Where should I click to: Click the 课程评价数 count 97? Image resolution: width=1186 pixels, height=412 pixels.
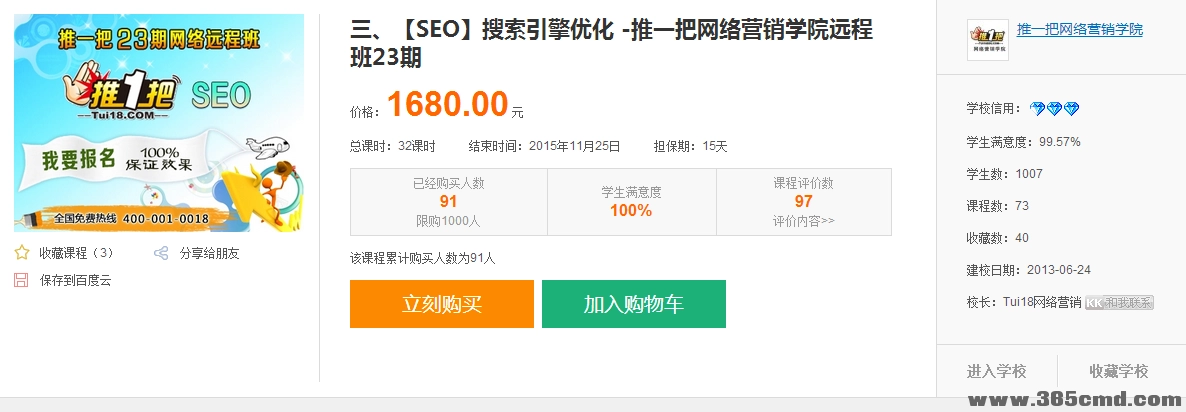(803, 202)
